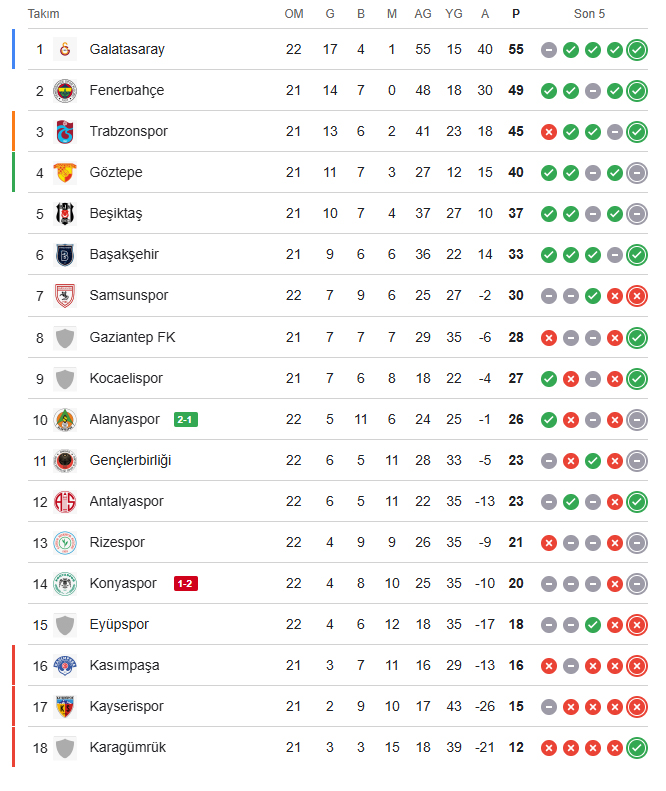Viewport: 666px width, 791px height.
Task: Click the Beşiktaş club logo
Action: (x=65, y=213)
